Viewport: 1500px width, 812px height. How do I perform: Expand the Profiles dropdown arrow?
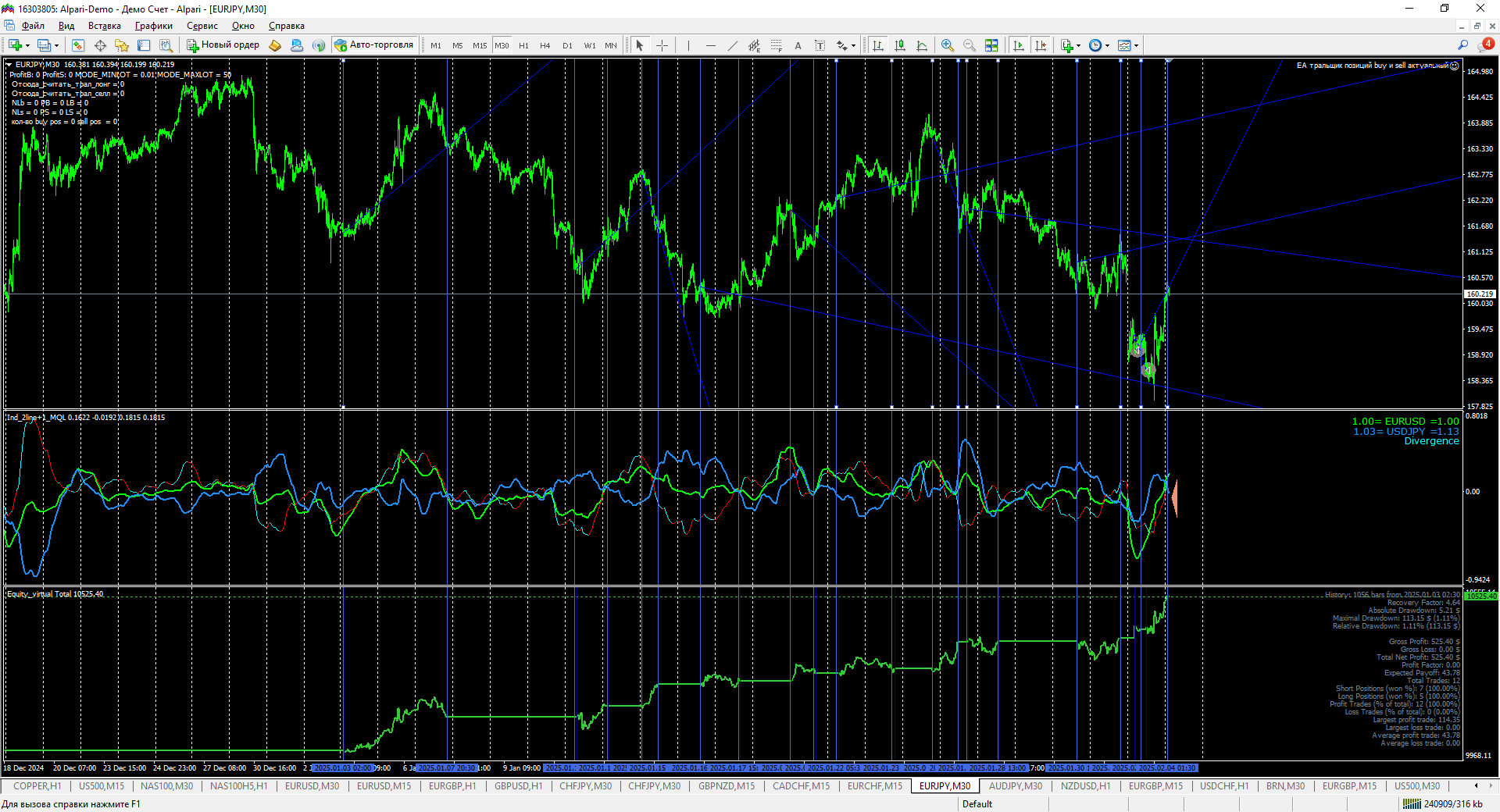pos(56,45)
